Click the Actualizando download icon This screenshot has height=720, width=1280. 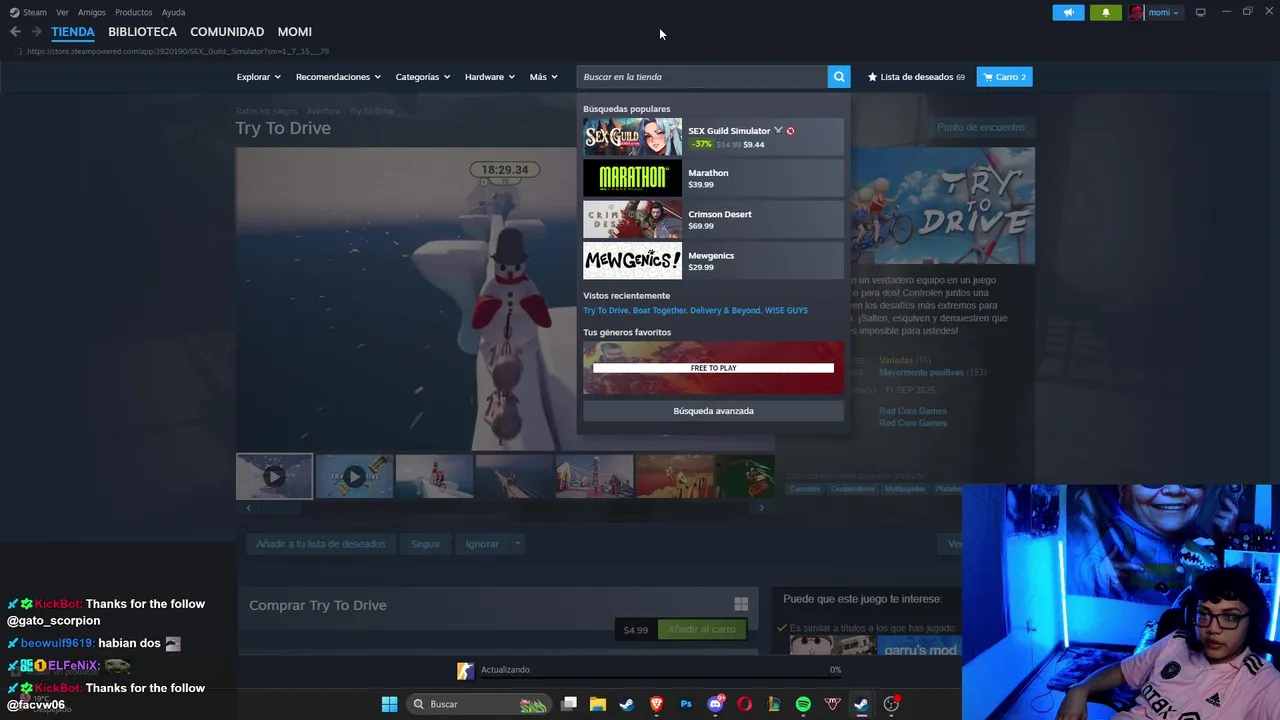(465, 670)
